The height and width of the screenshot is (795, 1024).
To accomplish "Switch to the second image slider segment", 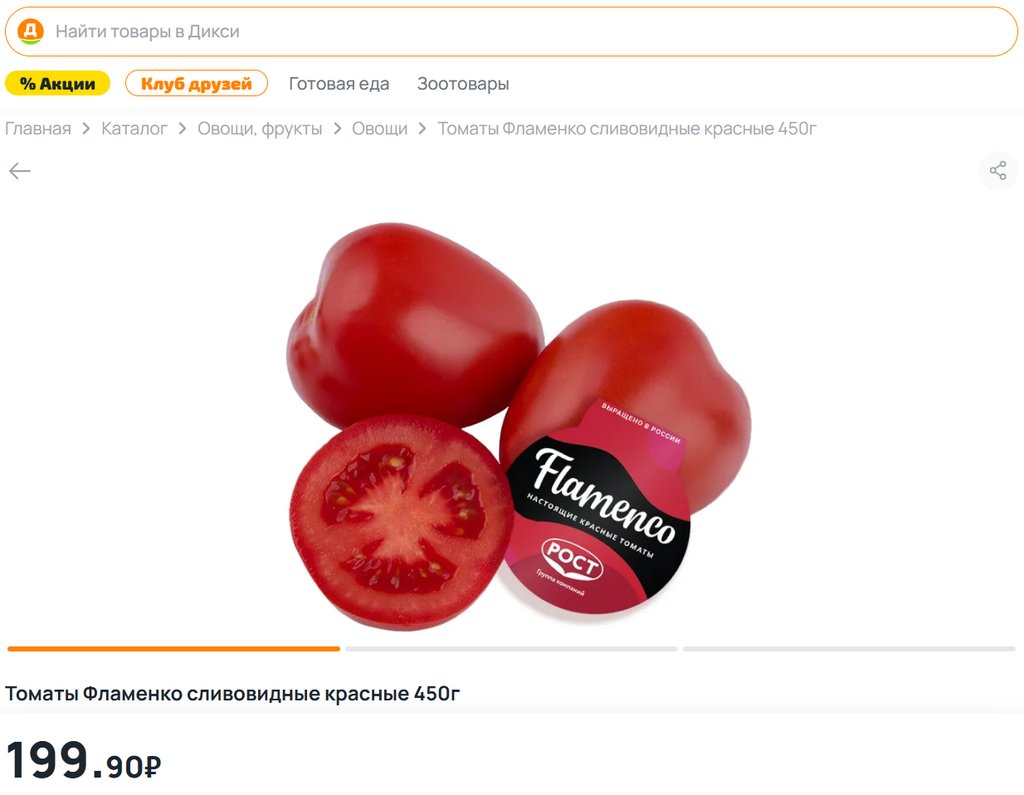I will tap(511, 649).
